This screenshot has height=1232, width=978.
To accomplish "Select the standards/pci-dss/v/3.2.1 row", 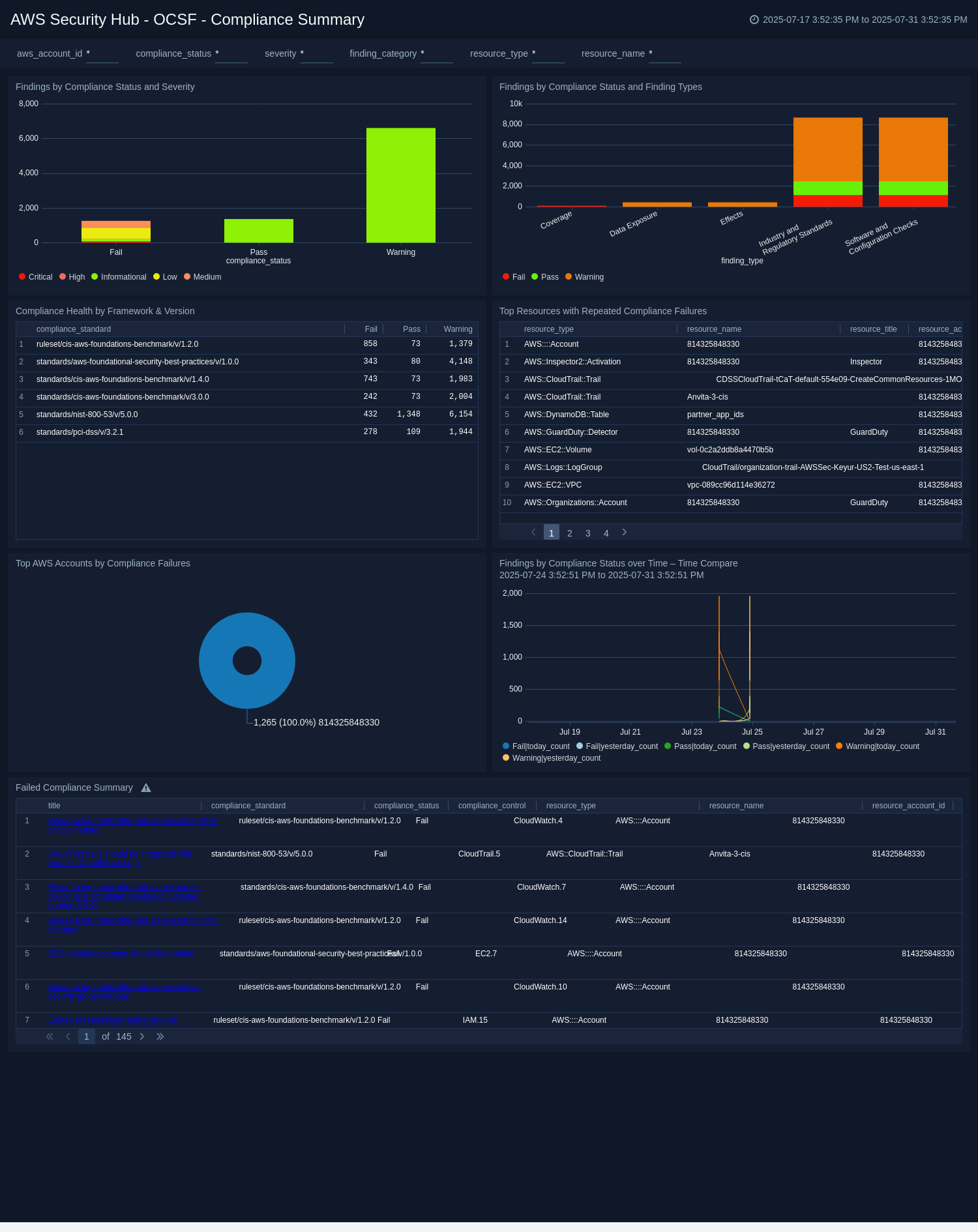I will [247, 432].
